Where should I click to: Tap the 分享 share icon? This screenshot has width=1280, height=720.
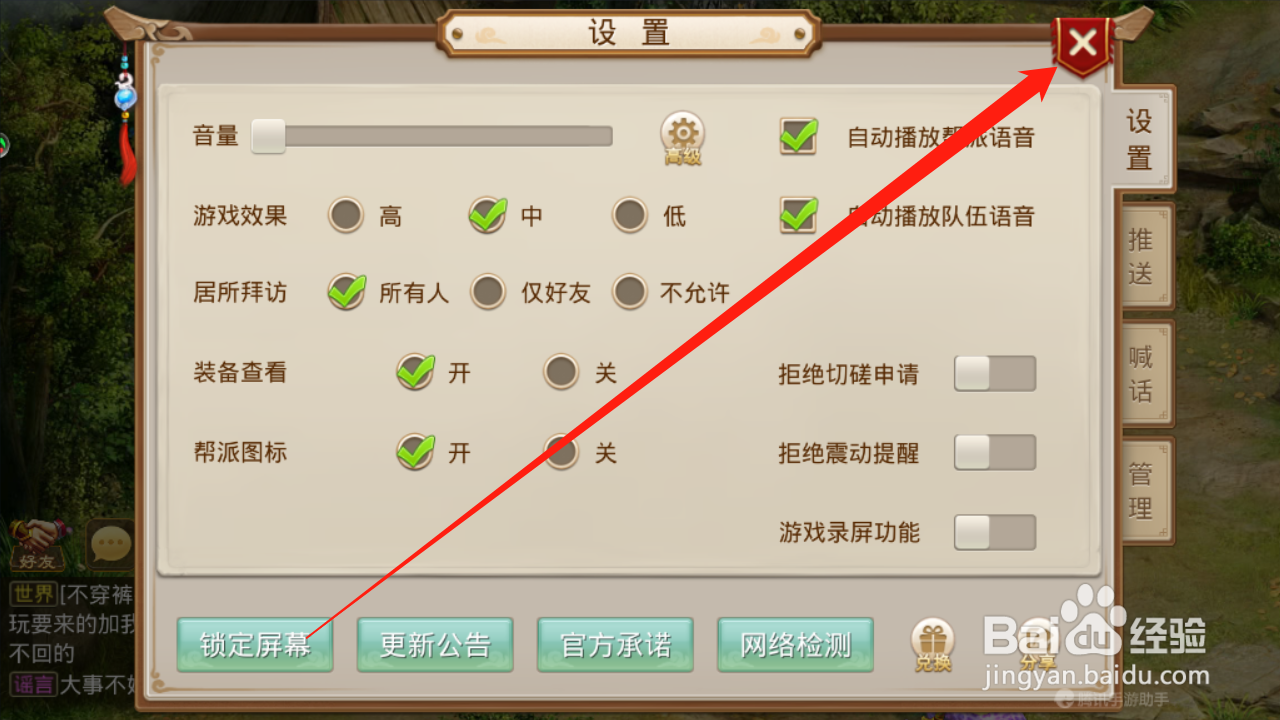(1038, 645)
